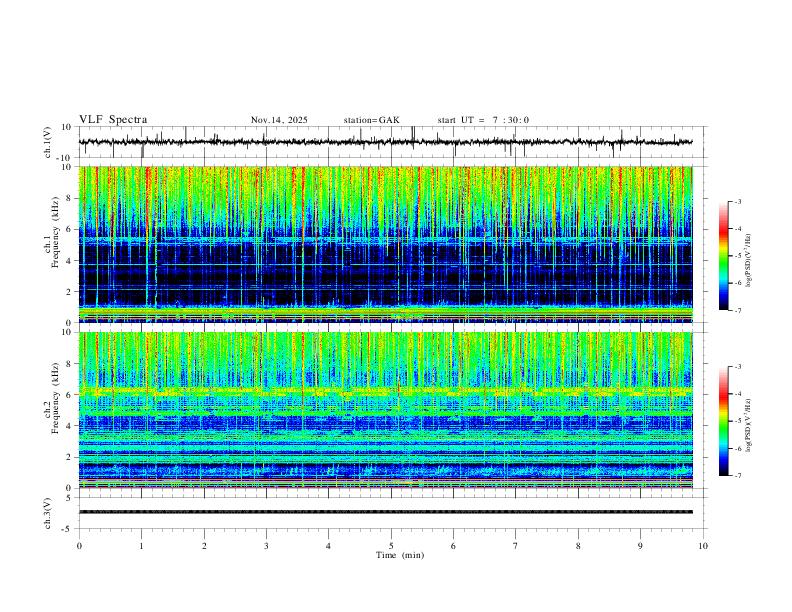Click inside the ch.2 spectrogram panel
The height and width of the screenshot is (612, 792).
coord(386,410)
